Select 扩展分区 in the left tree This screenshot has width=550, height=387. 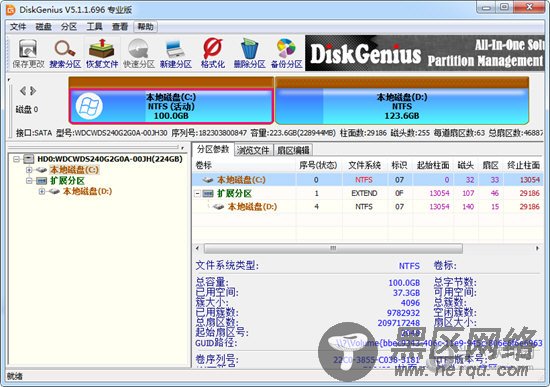click(67, 181)
